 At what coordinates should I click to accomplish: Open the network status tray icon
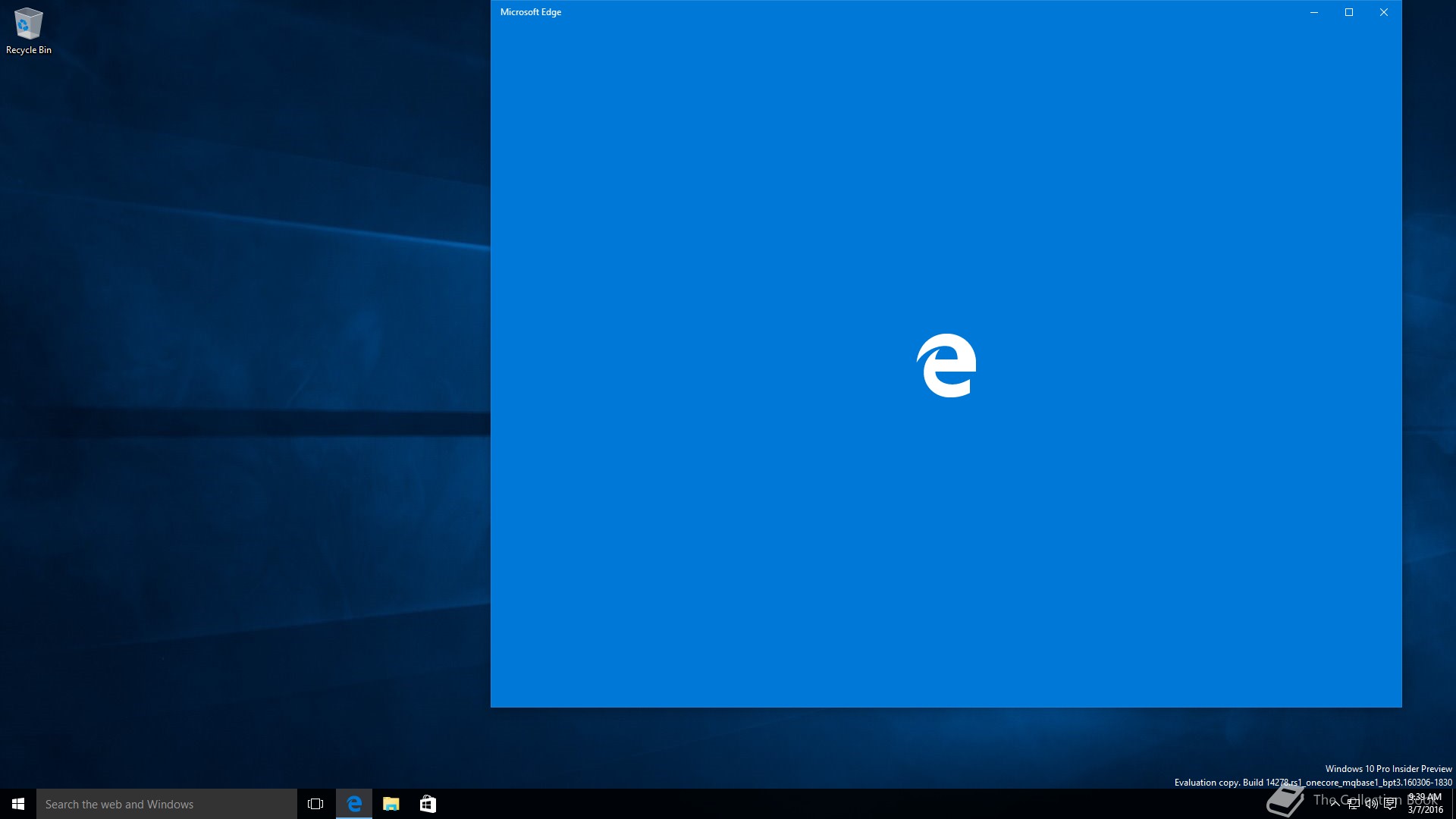[1353, 804]
